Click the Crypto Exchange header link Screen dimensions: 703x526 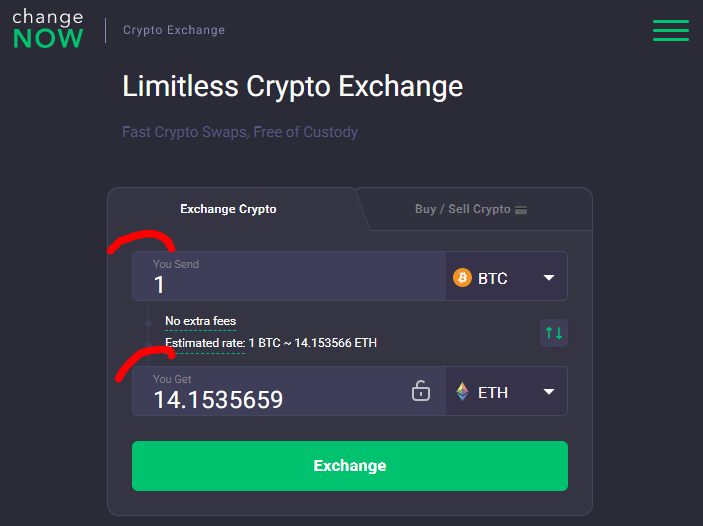174,30
